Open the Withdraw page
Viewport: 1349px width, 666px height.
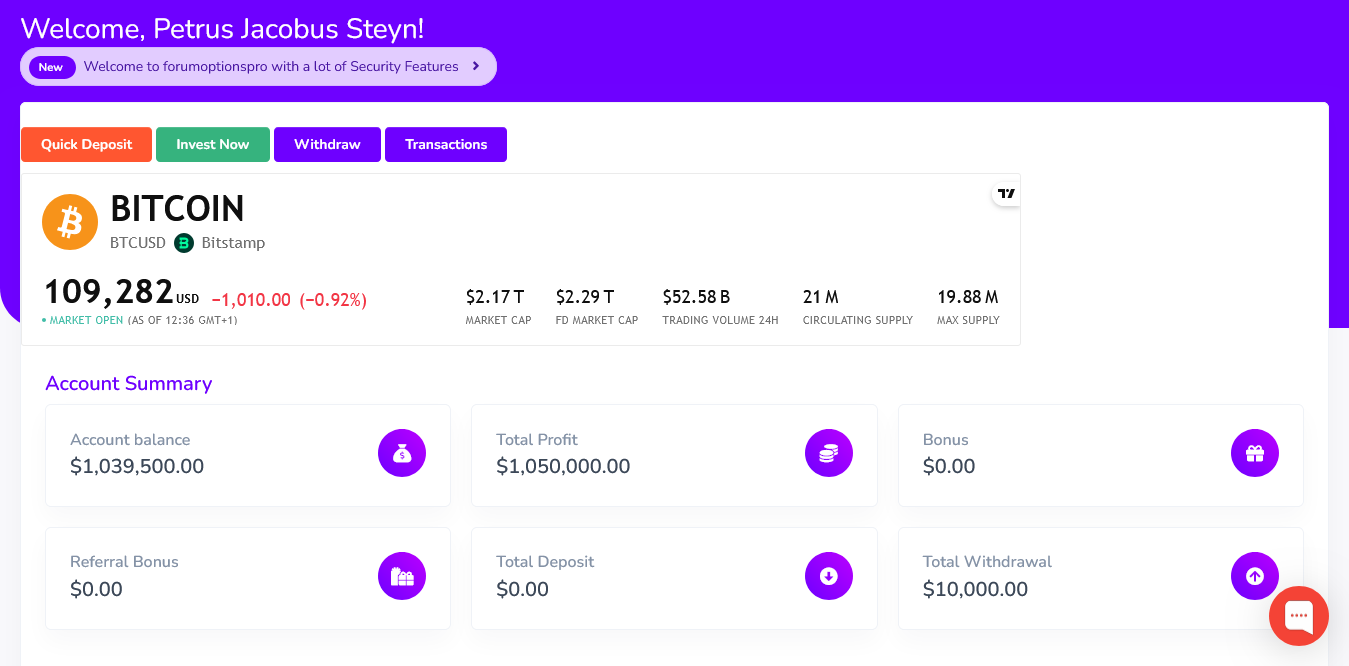pyautogui.click(x=327, y=144)
